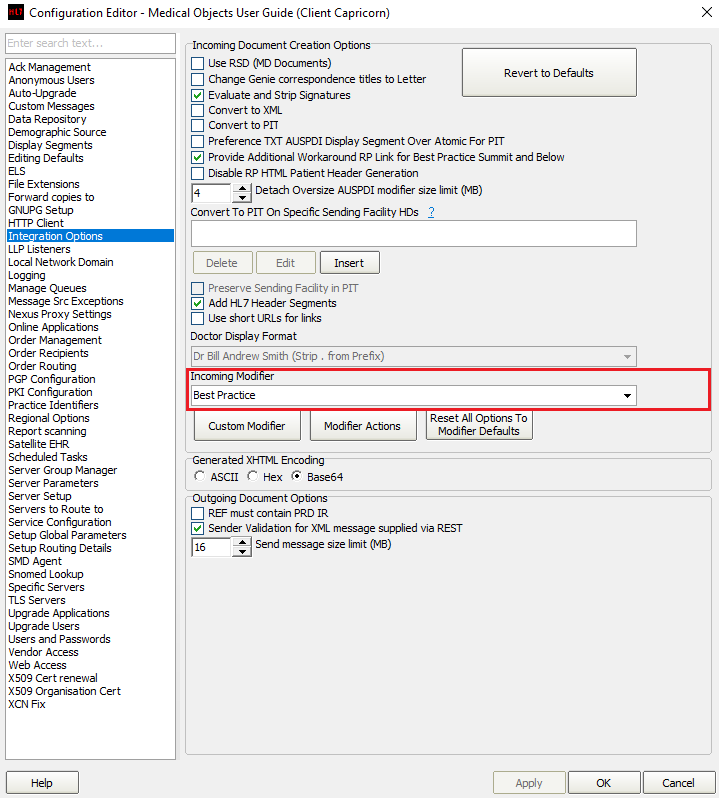This screenshot has height=798, width=719.
Task: Decrease Detach Oversize AUSPDI size limit
Action: click(242, 198)
